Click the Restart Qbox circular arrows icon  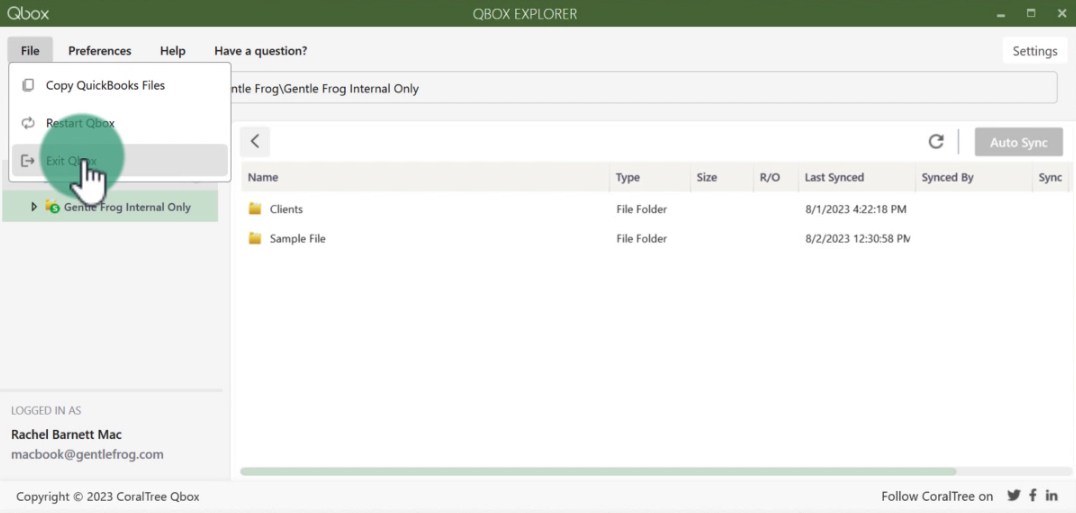click(28, 123)
